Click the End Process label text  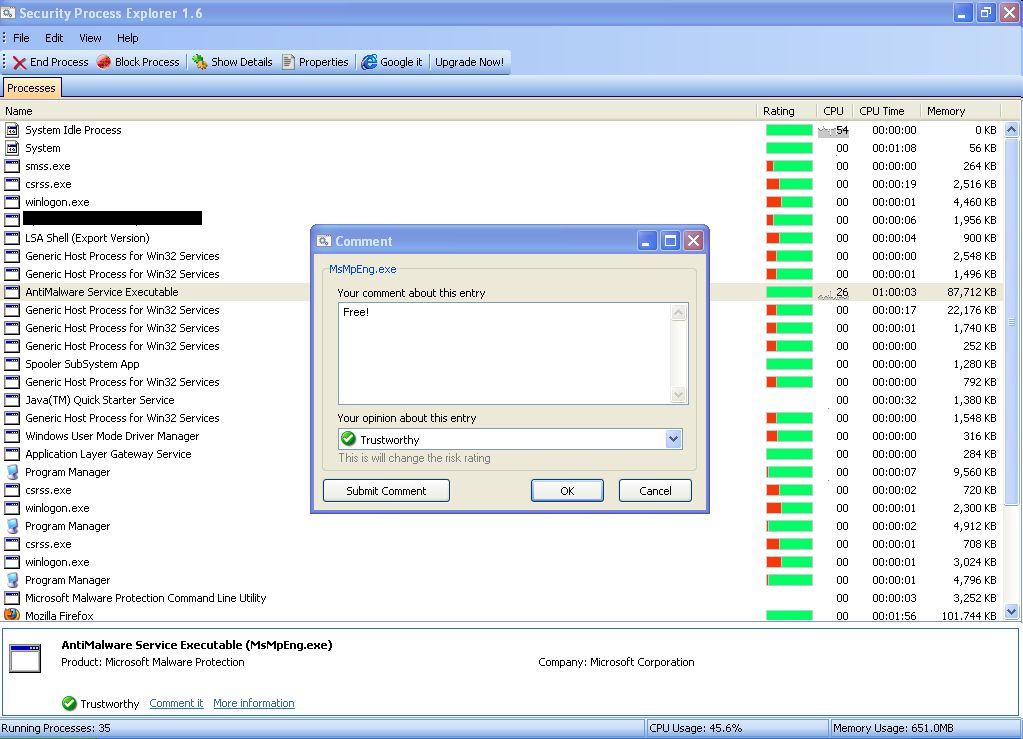(59, 62)
